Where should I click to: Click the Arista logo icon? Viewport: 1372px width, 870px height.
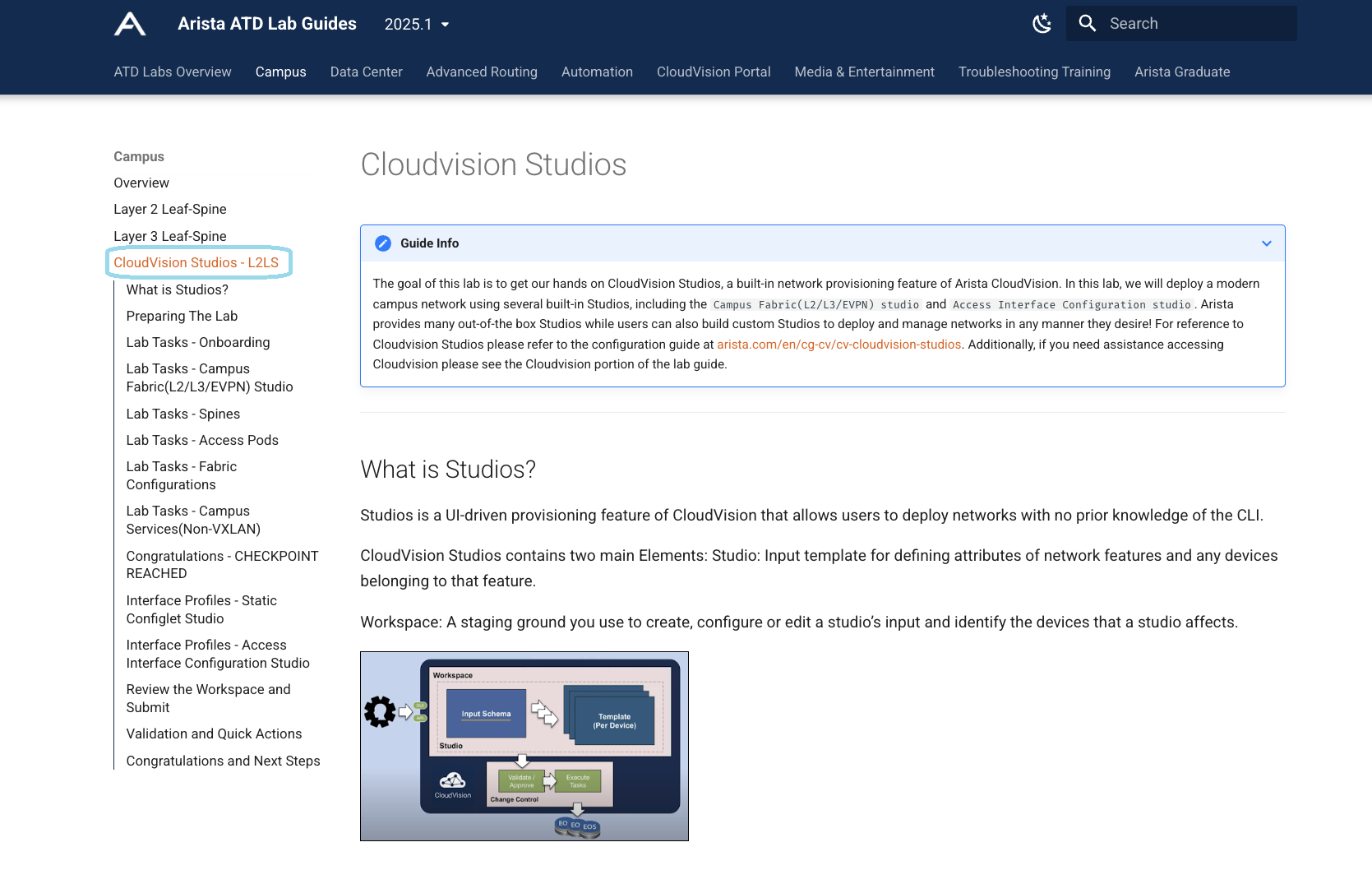coord(130,24)
